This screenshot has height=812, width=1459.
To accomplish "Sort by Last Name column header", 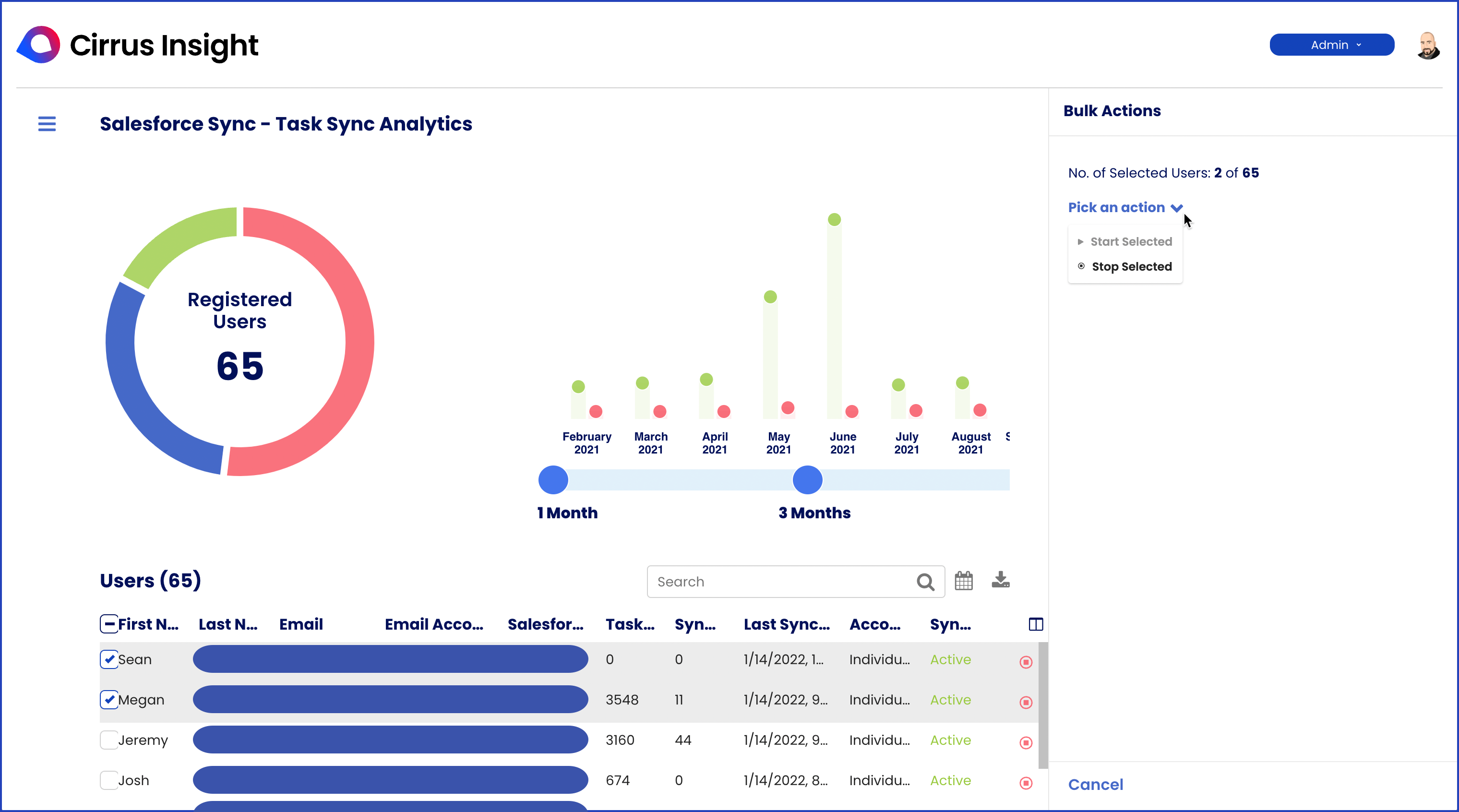I will tap(227, 624).
